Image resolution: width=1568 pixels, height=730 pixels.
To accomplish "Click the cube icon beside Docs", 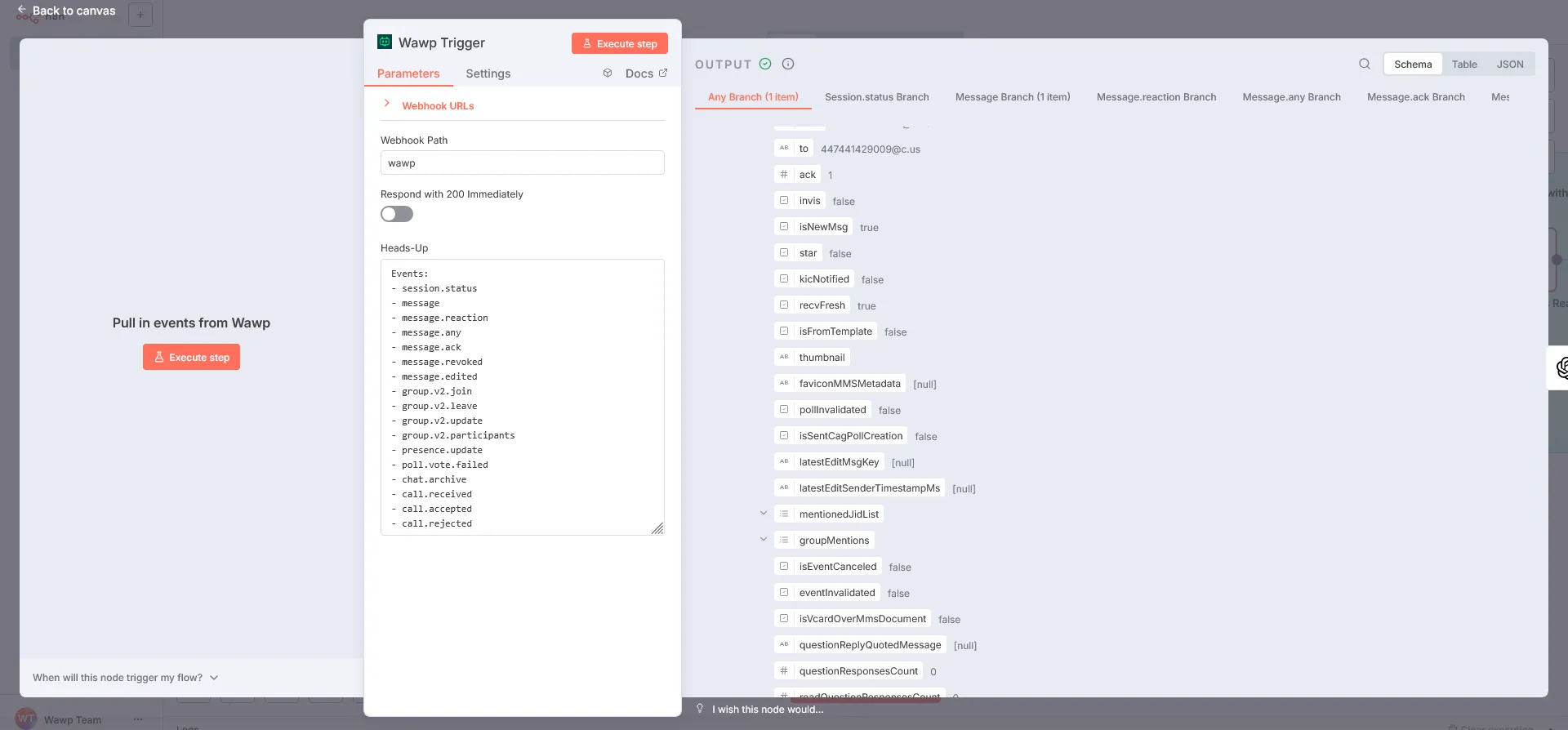I will [608, 73].
